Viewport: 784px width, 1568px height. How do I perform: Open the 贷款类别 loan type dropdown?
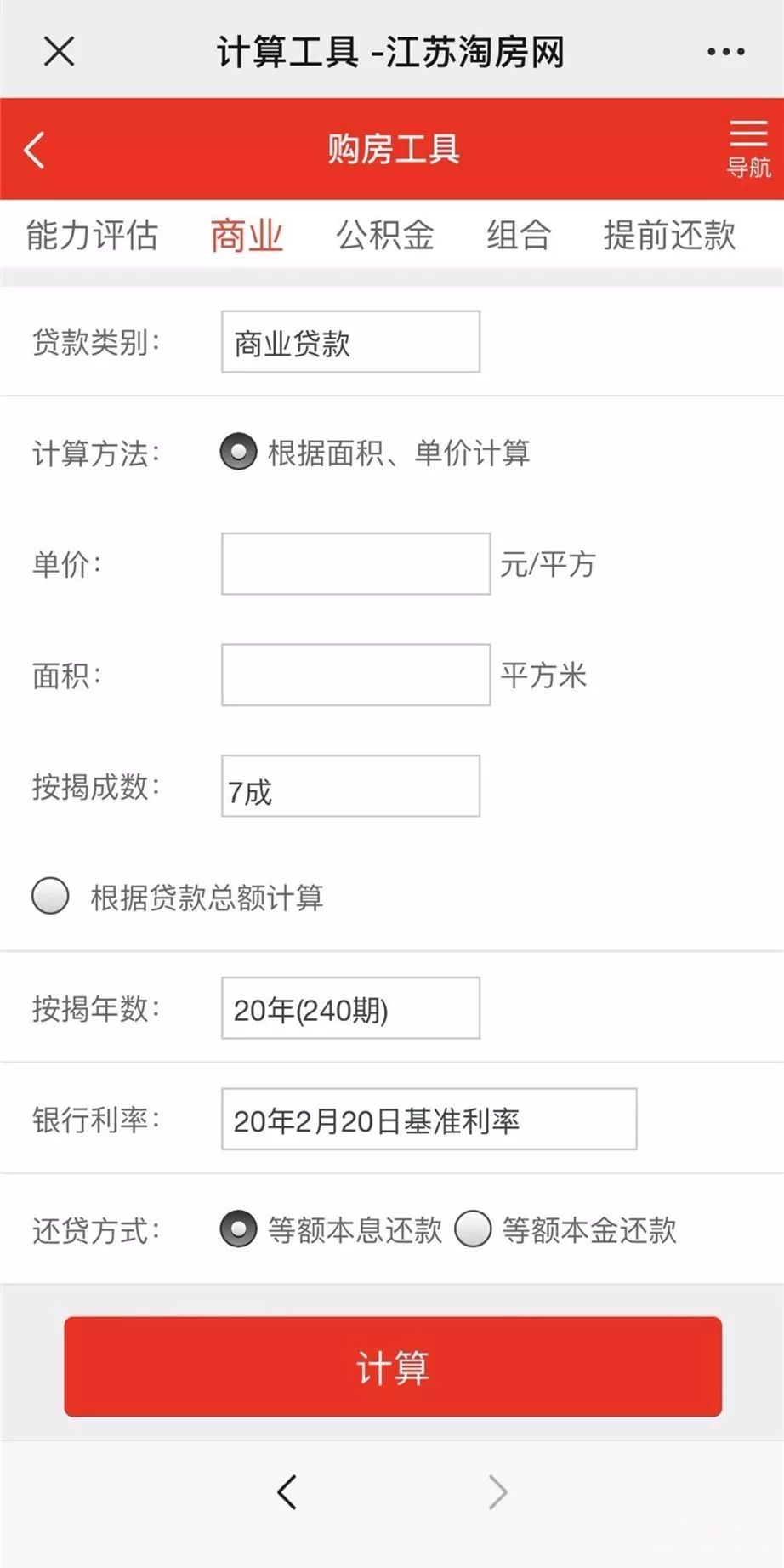[349, 341]
